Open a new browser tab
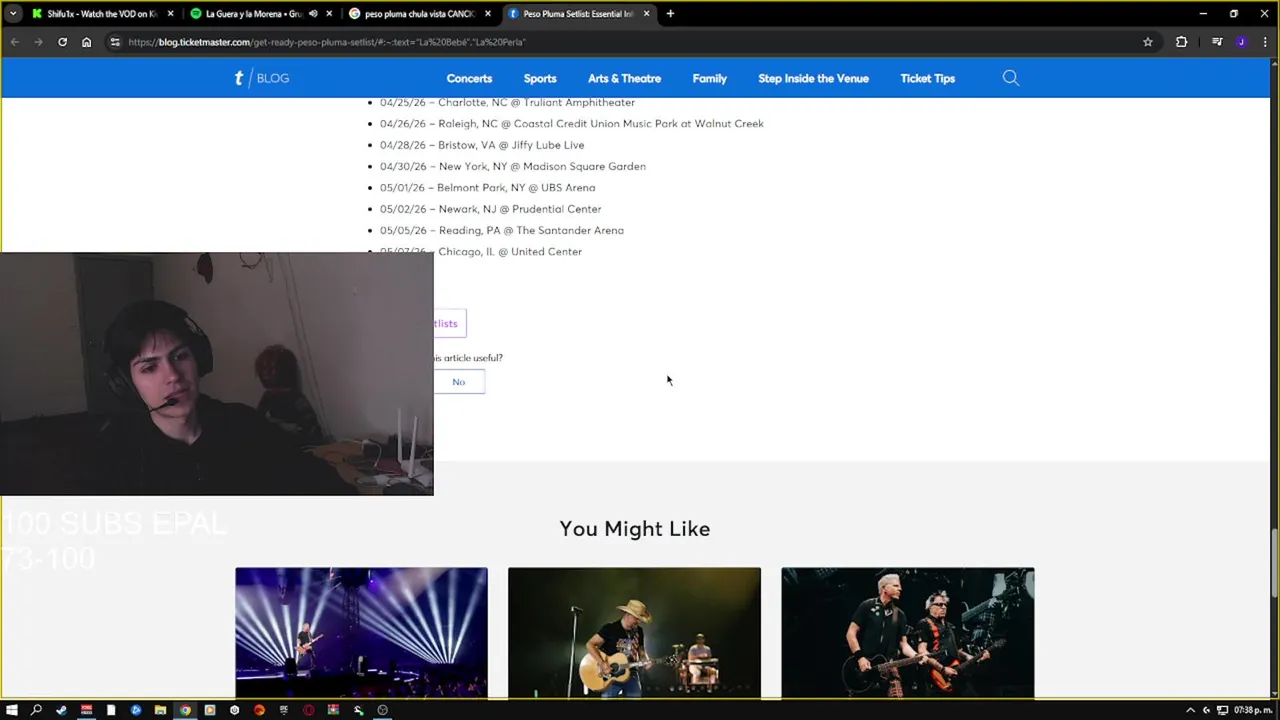The image size is (1280, 720). pyautogui.click(x=670, y=14)
